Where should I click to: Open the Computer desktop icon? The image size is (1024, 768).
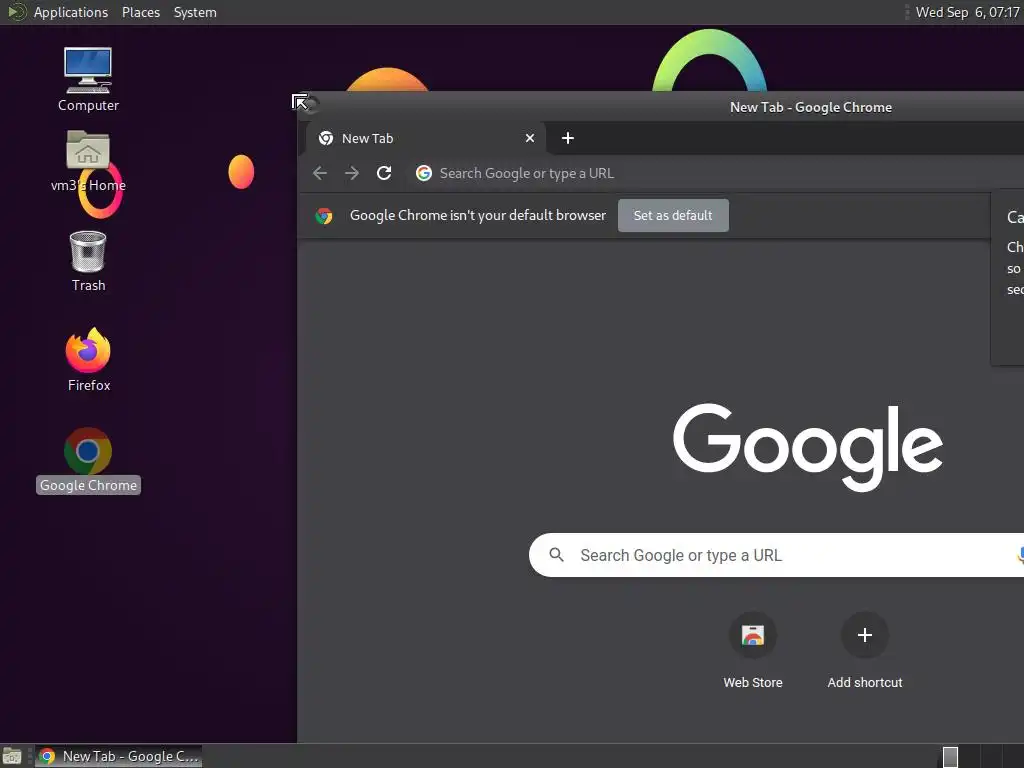(x=88, y=79)
